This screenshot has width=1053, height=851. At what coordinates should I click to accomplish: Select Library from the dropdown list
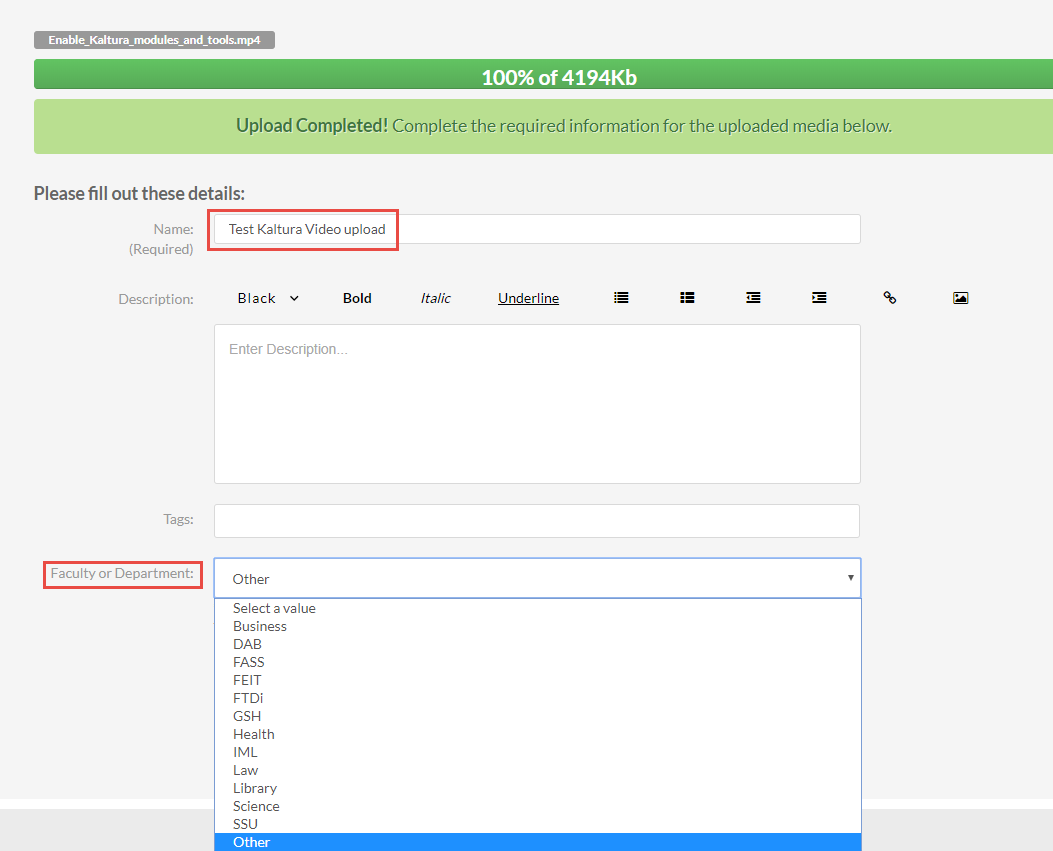(x=255, y=788)
